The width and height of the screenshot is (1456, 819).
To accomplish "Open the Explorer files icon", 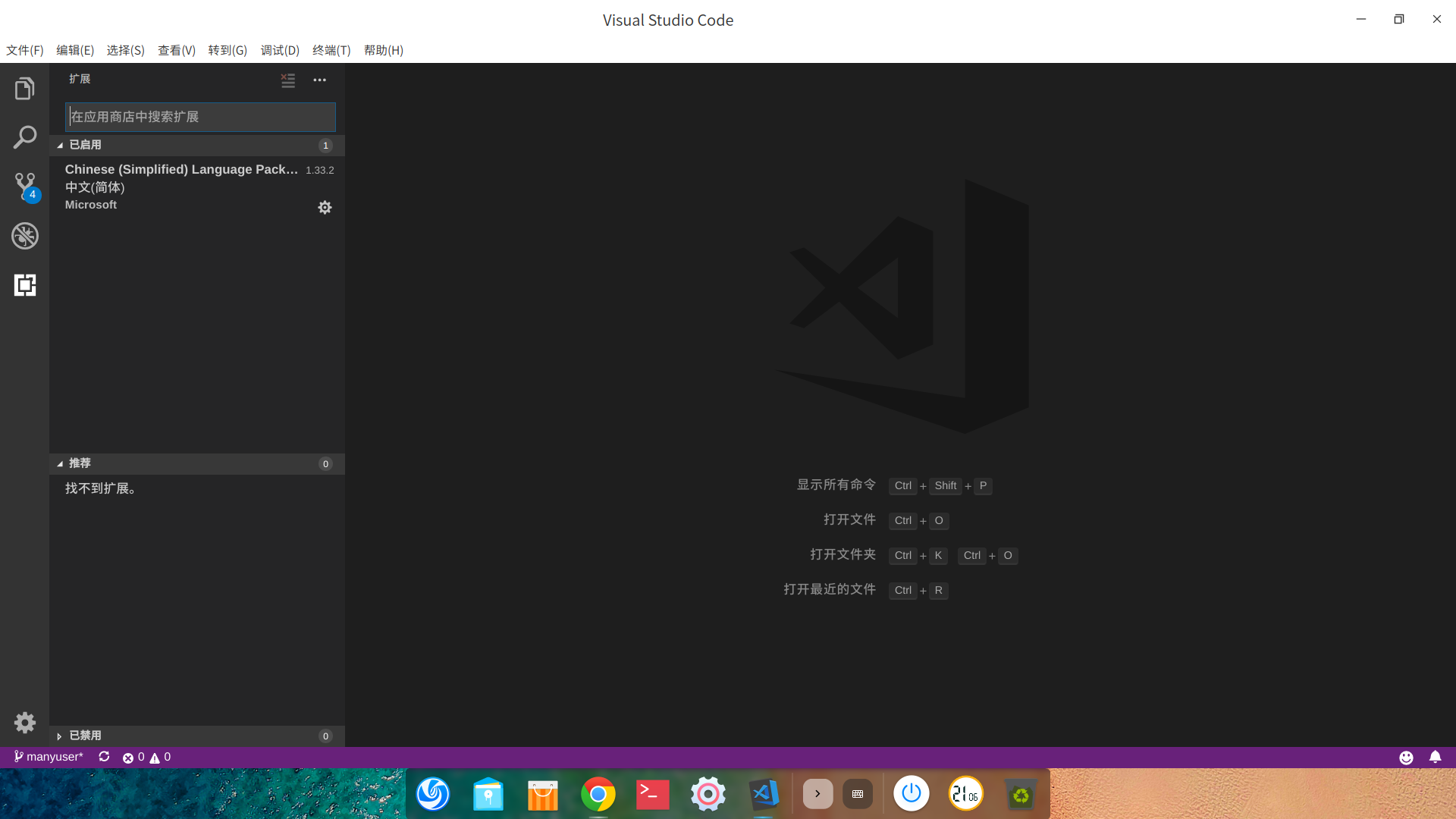I will coord(24,89).
